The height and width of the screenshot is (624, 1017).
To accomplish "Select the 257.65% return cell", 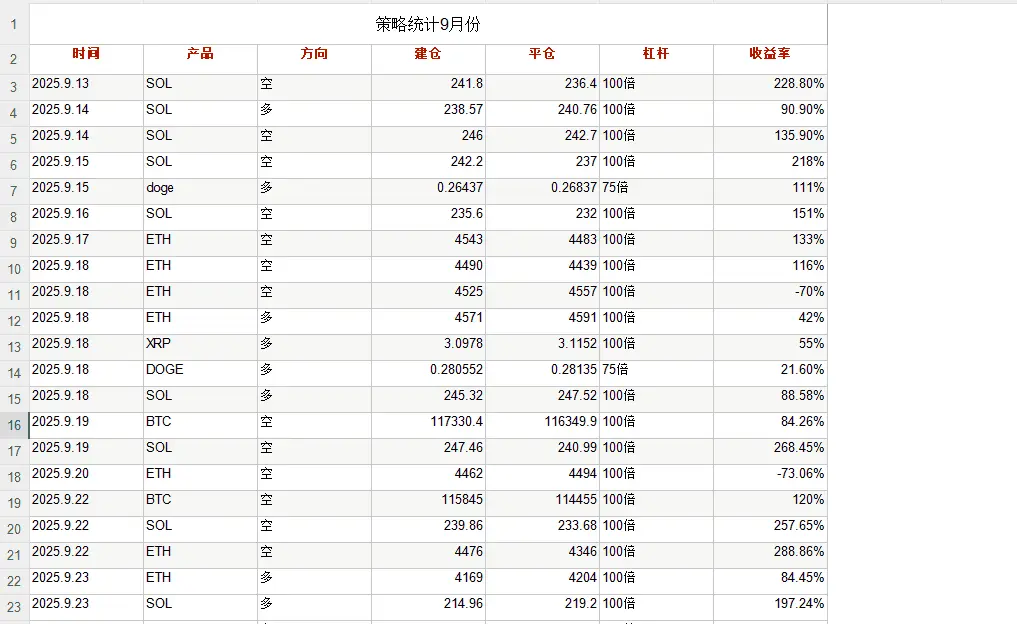I will [x=771, y=529].
